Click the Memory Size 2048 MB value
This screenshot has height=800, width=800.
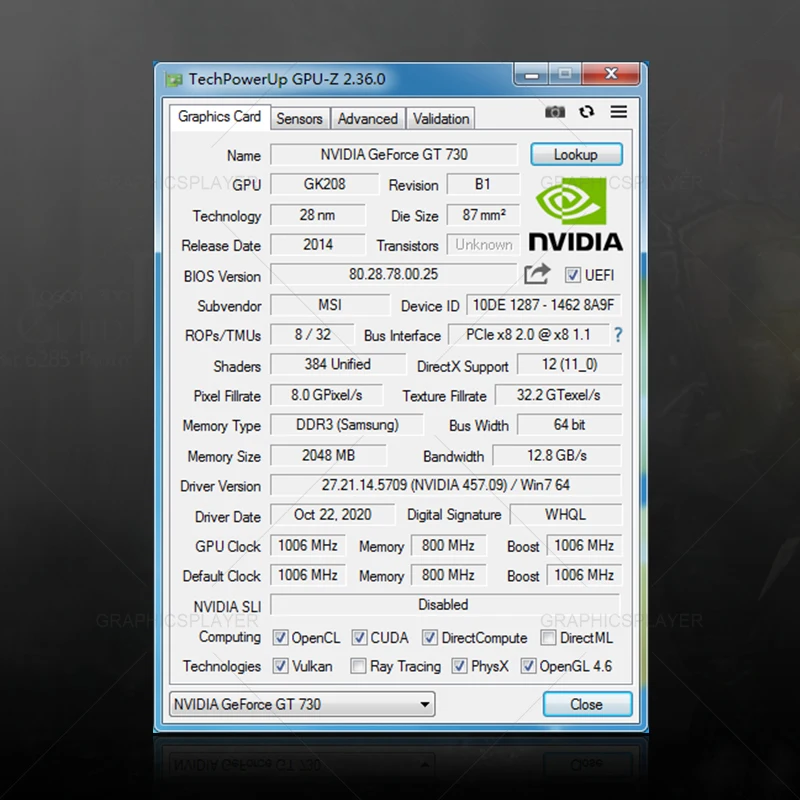[x=329, y=455]
